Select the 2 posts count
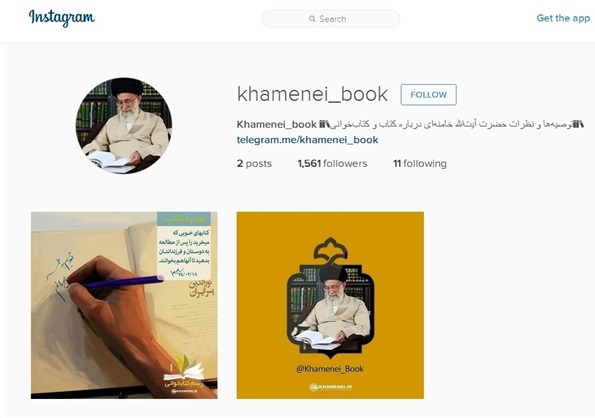This screenshot has width=595, height=418. point(254,163)
